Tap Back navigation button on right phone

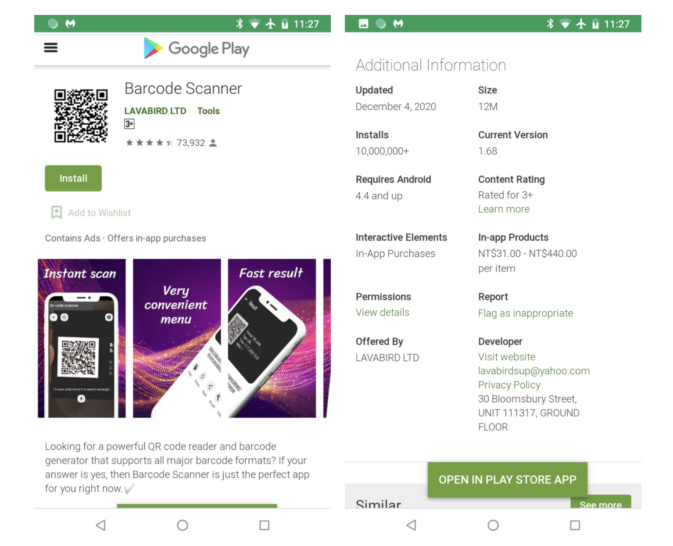pyautogui.click(x=411, y=525)
